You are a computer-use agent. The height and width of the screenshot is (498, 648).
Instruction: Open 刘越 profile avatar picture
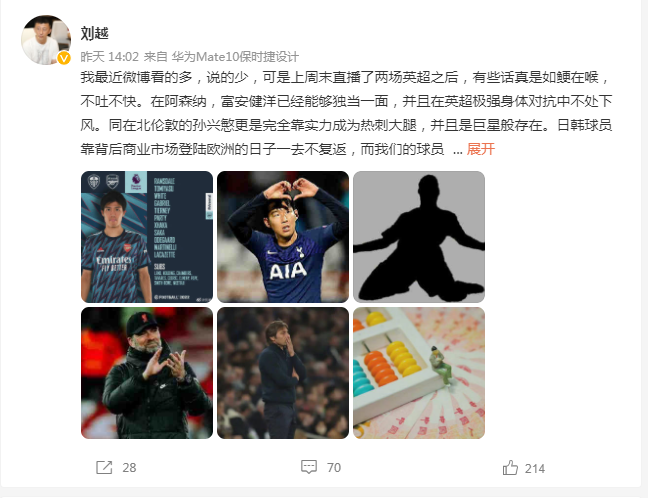tap(46, 40)
